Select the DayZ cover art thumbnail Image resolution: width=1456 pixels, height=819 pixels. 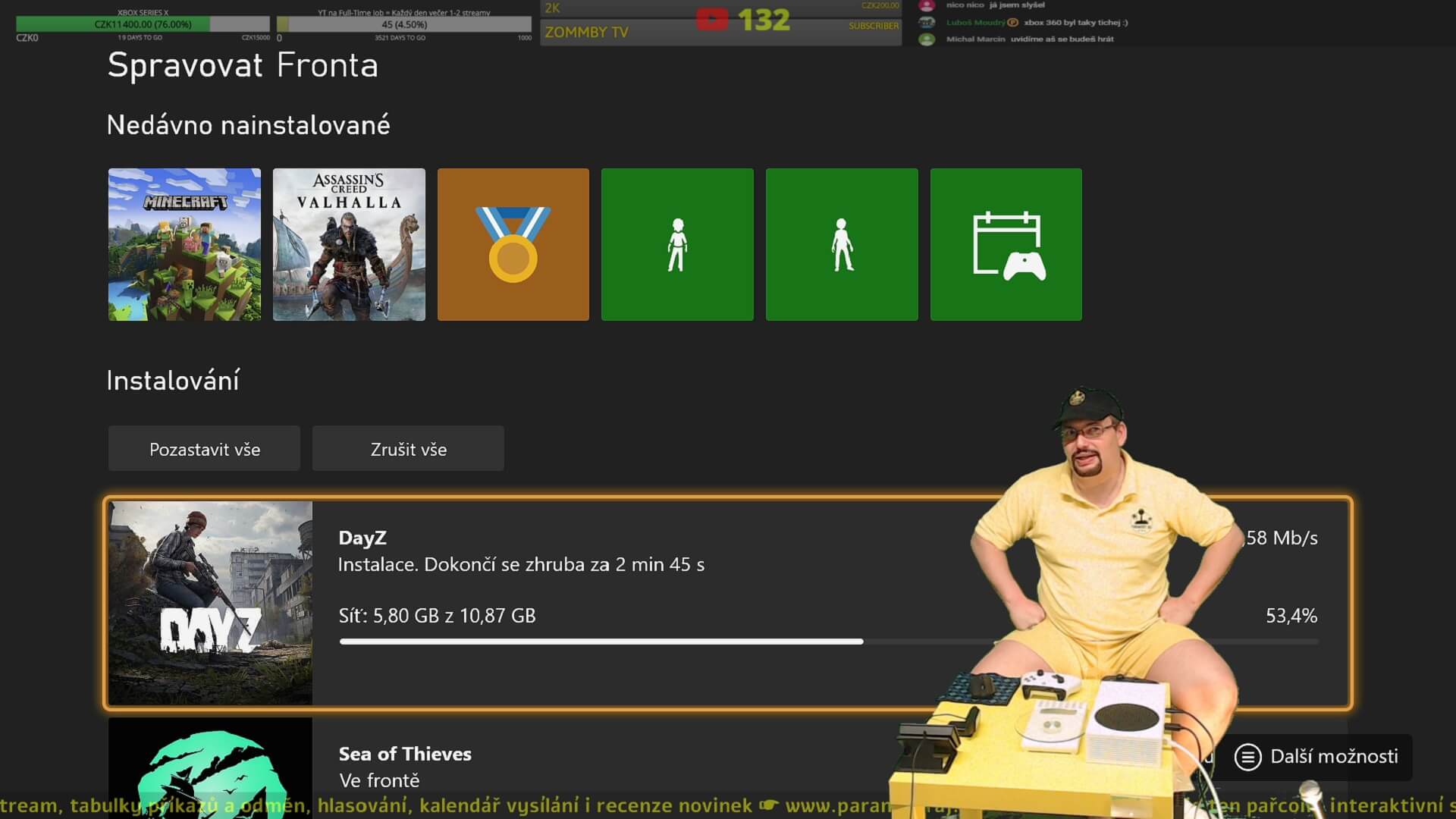(210, 603)
